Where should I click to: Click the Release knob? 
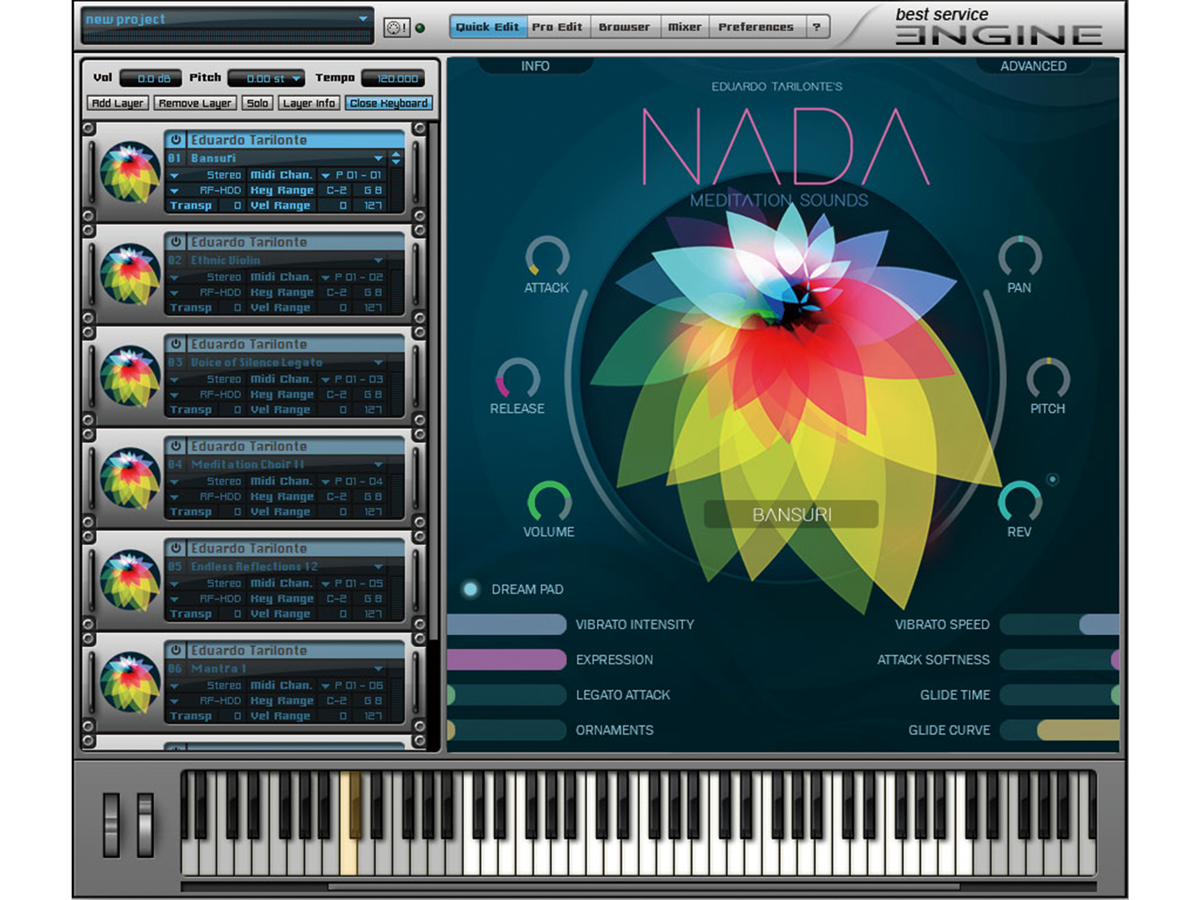coord(517,379)
